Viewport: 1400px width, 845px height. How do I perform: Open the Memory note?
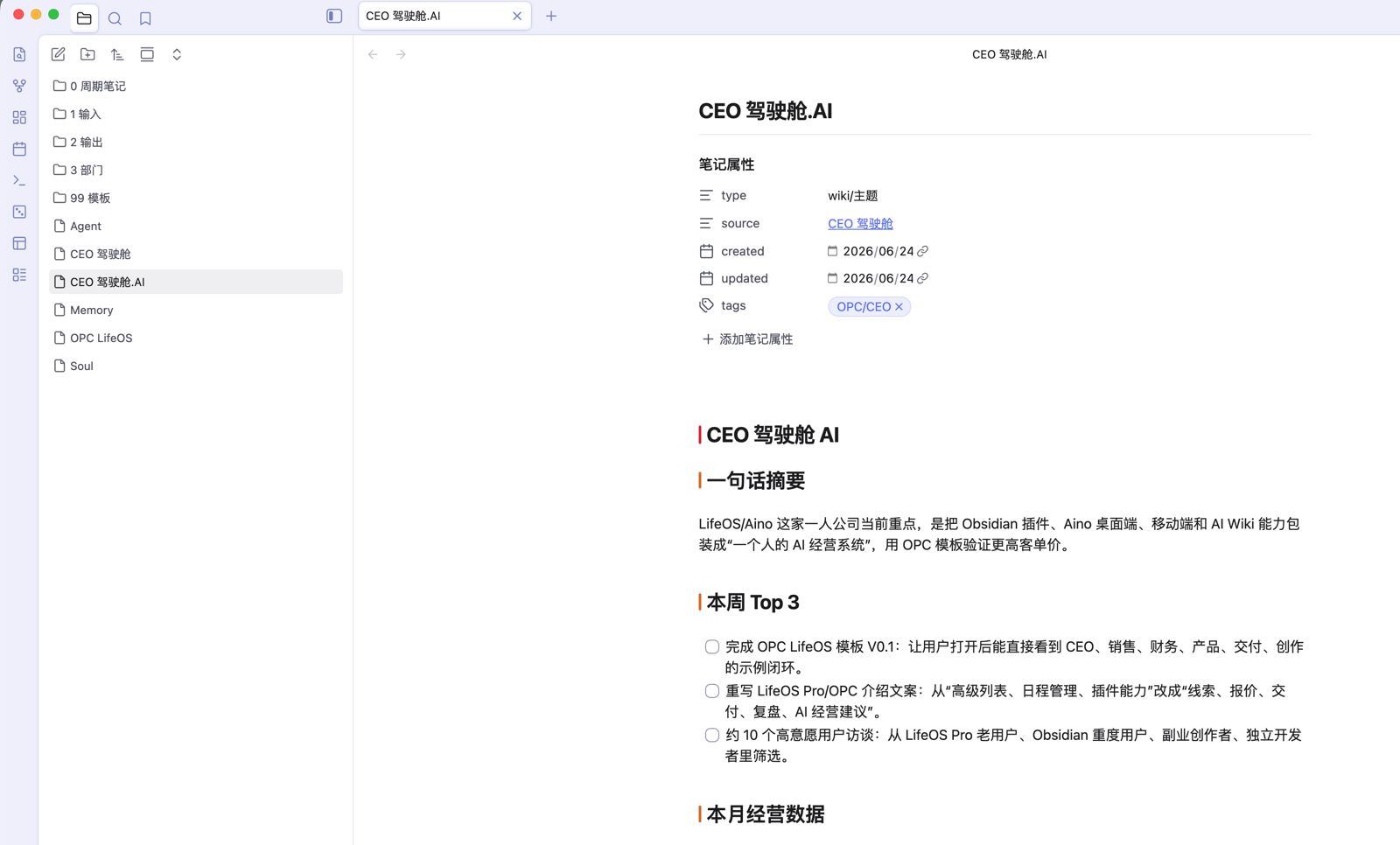pos(196,310)
